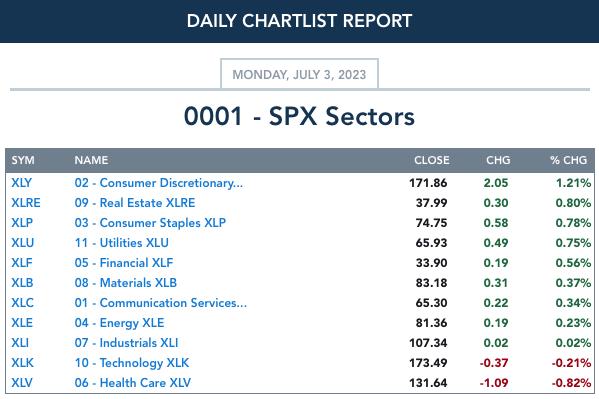Open the XLY symbol link
Screen dimensions: 599x399
click(x=21, y=183)
